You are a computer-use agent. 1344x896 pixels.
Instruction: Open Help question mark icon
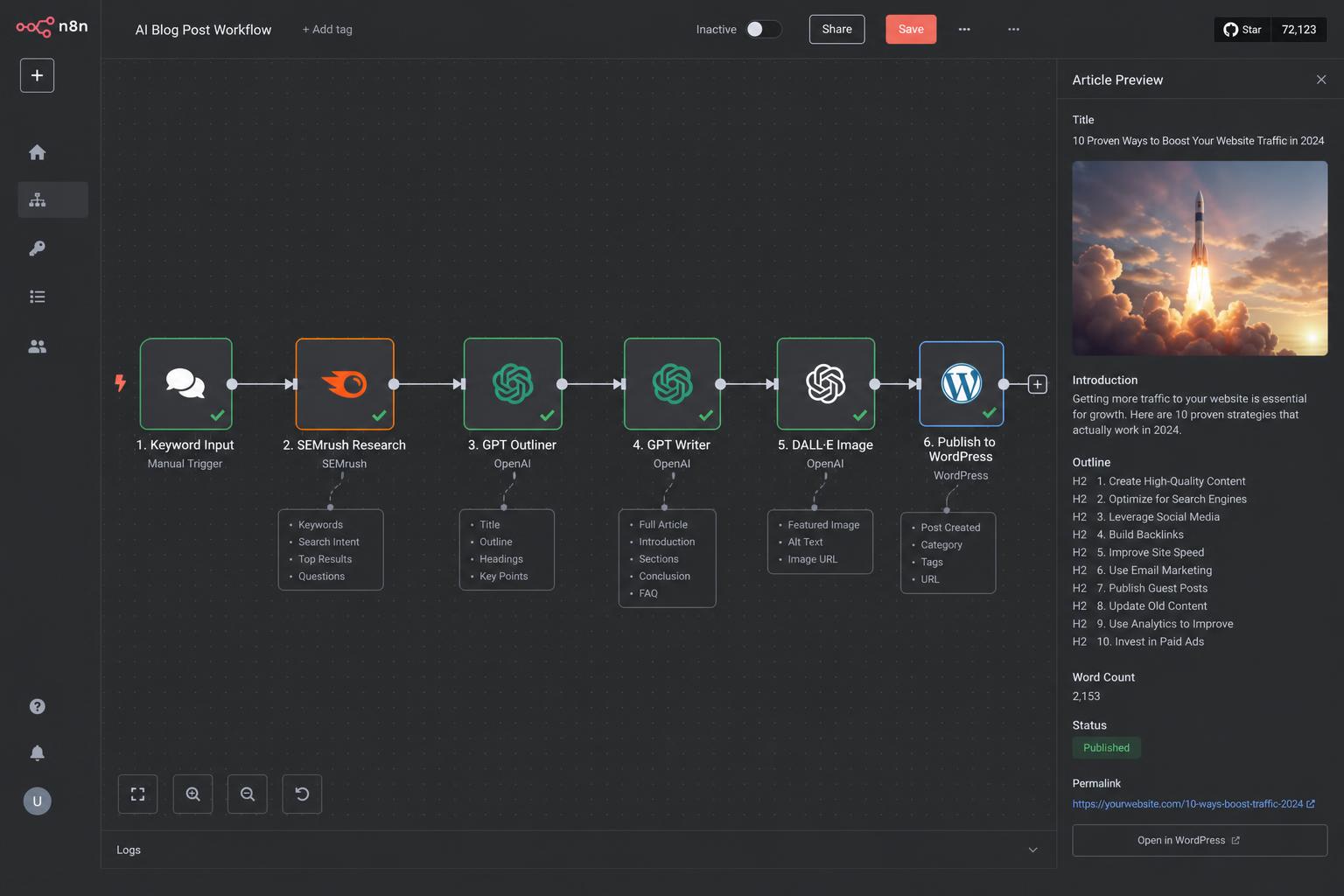(x=37, y=706)
